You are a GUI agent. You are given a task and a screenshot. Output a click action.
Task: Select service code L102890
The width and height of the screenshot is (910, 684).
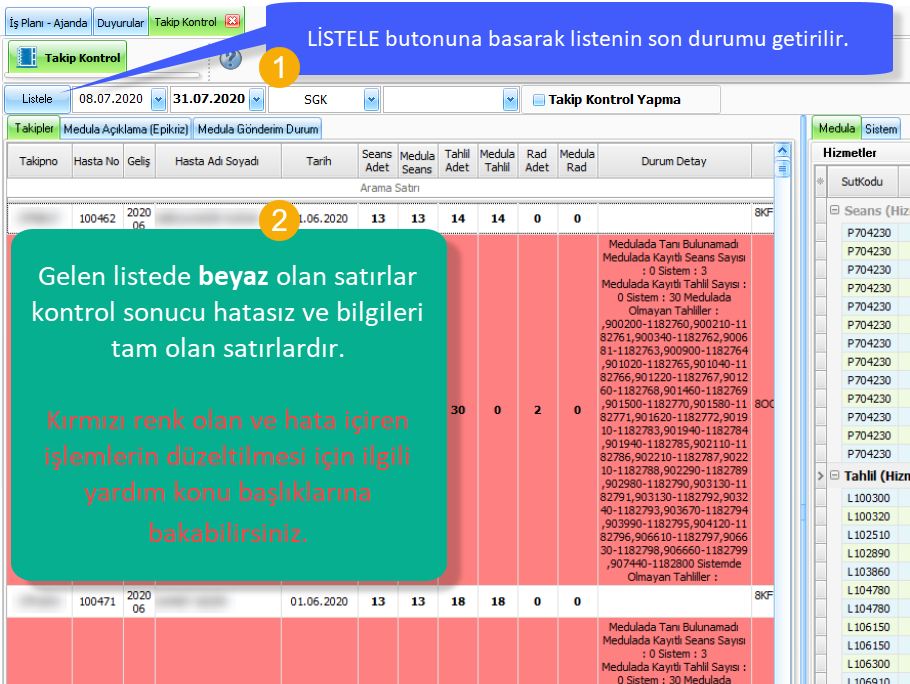click(x=868, y=553)
